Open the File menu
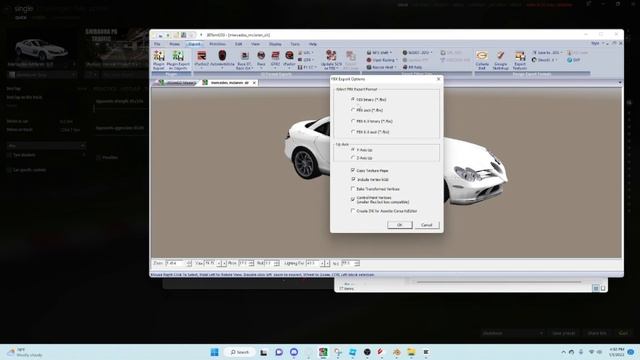Image resolution: width=640 pixels, height=360 pixels. pyautogui.click(x=157, y=44)
